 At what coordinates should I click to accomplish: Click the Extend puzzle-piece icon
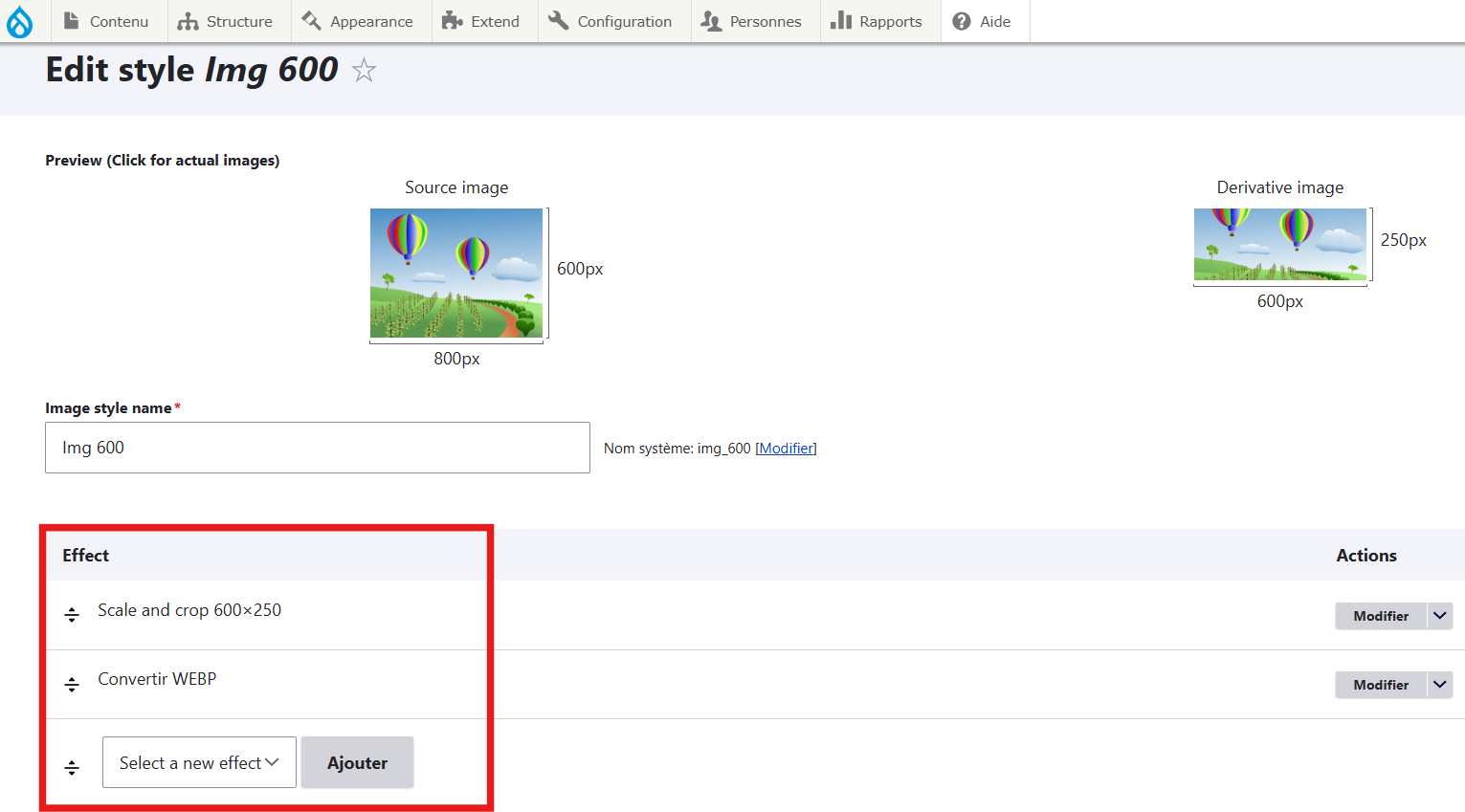[450, 20]
